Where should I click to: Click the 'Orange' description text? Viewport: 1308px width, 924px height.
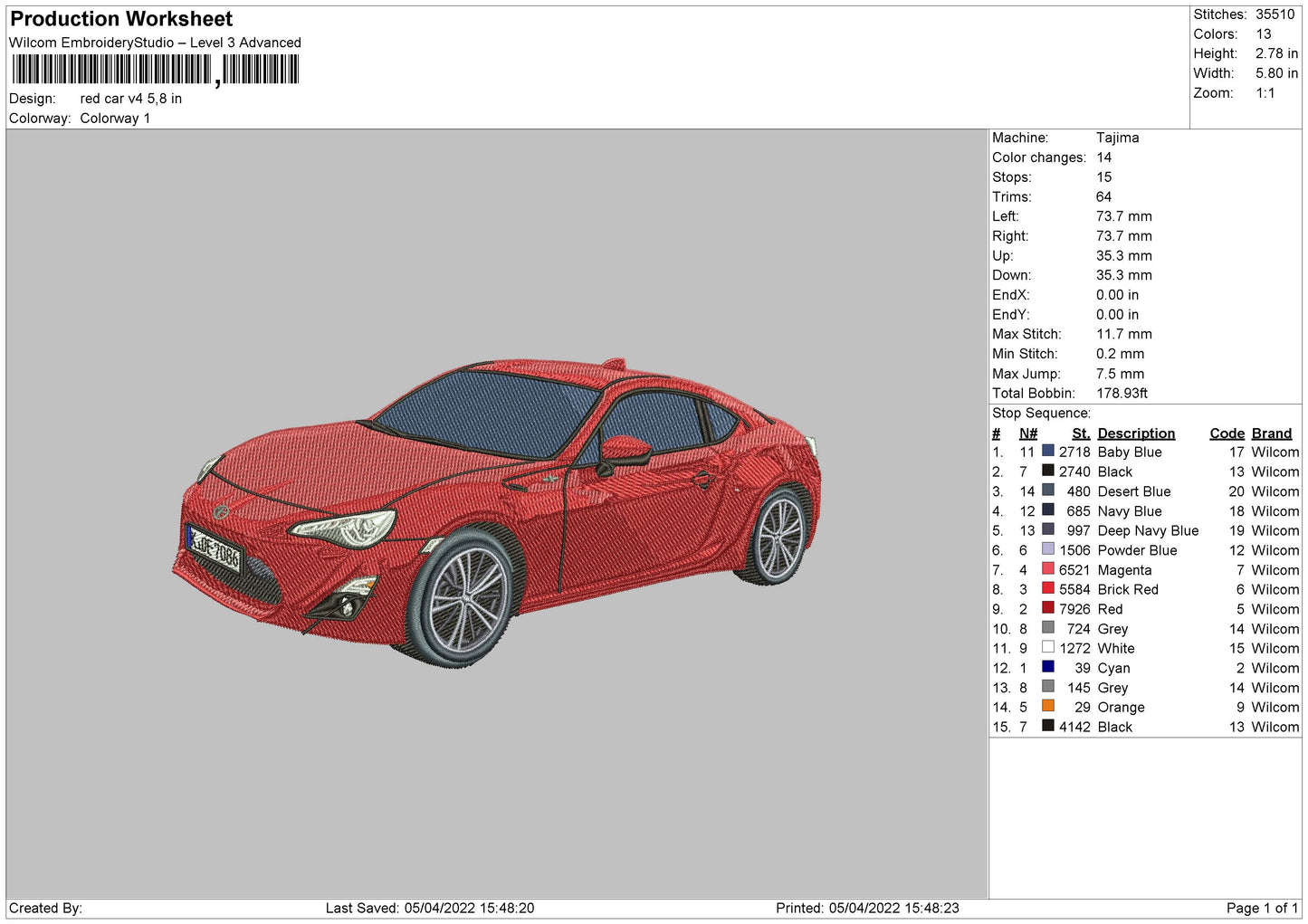tap(1121, 708)
